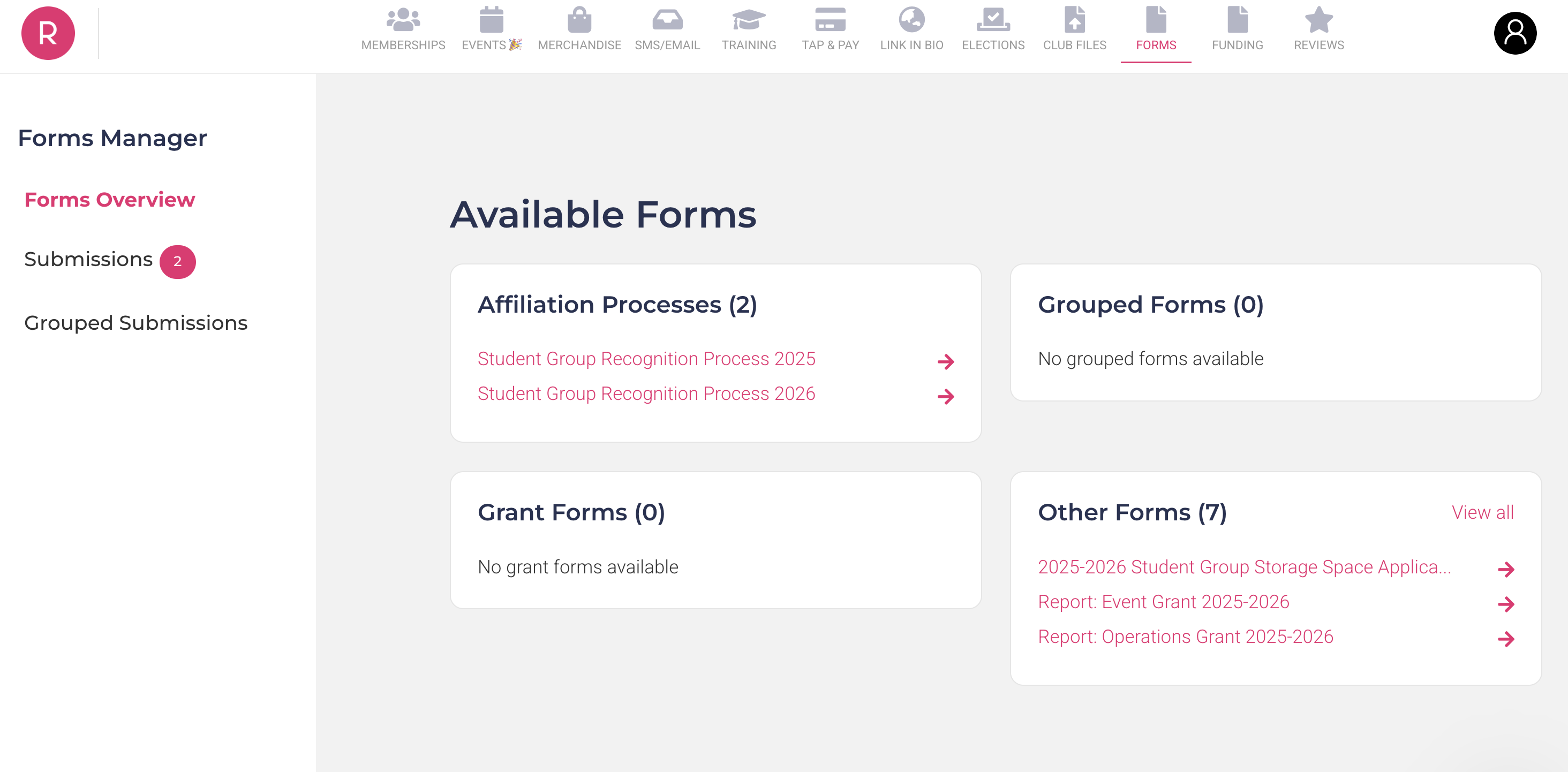The width and height of the screenshot is (1568, 772).
Task: Open Grouped Submissions sidebar item
Action: click(135, 323)
